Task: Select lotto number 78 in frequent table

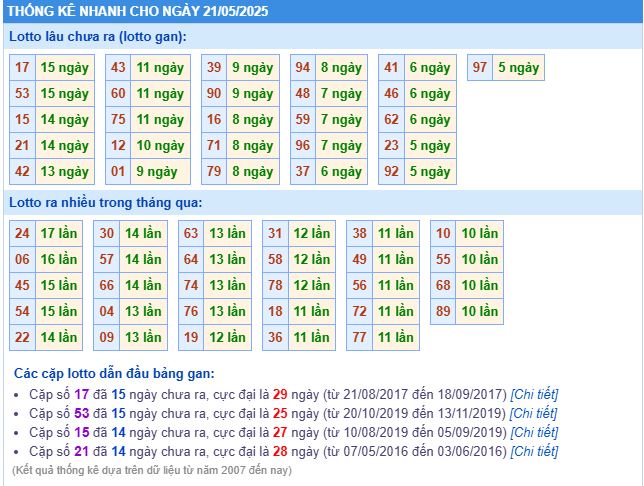Action: 275,285
